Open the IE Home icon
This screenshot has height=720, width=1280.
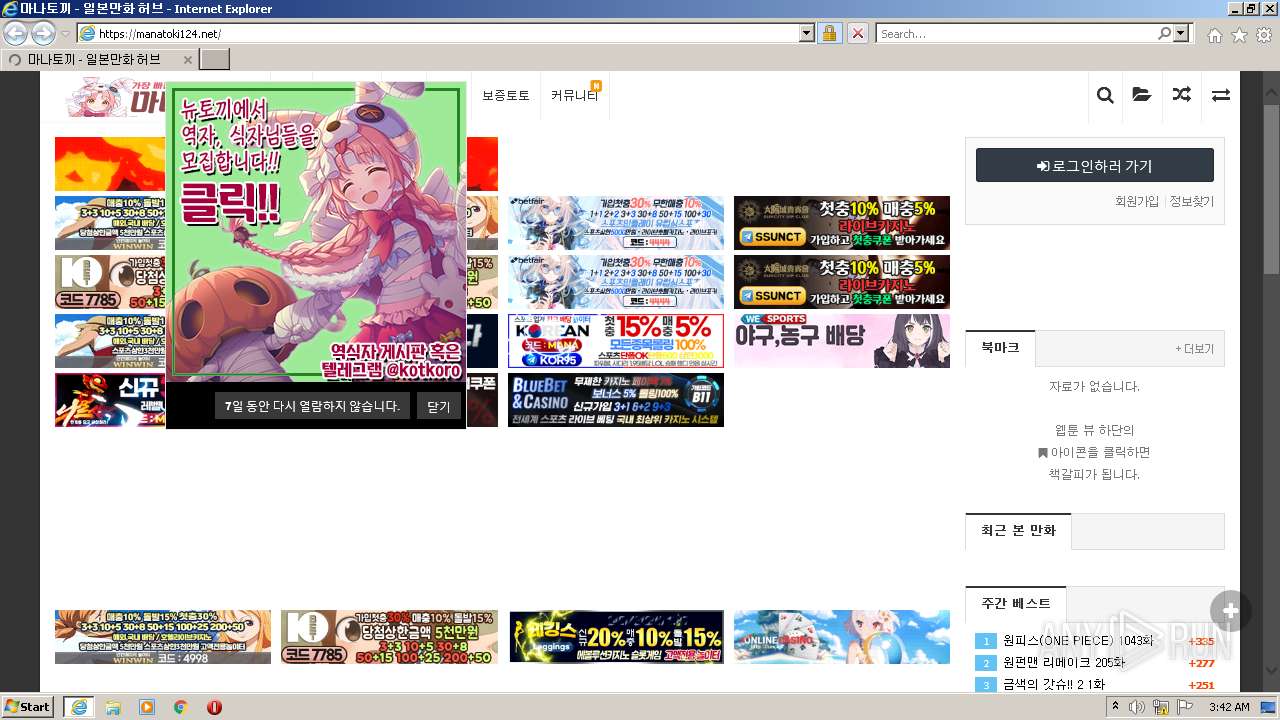1214,35
